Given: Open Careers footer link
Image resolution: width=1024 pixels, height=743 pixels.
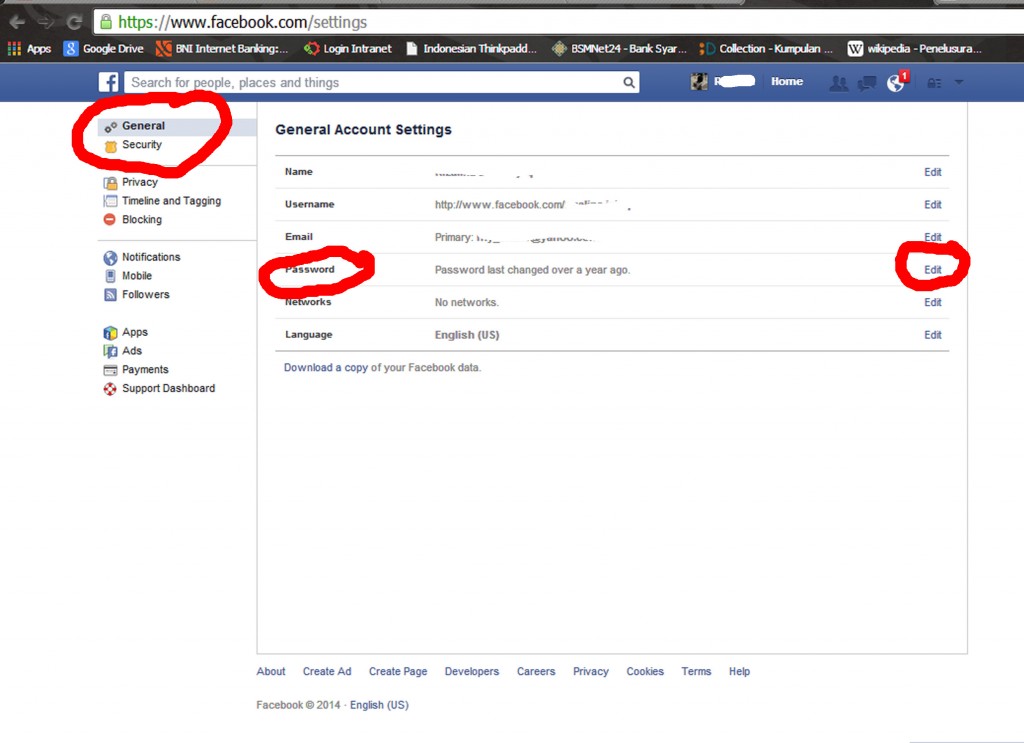Looking at the screenshot, I should coord(536,671).
